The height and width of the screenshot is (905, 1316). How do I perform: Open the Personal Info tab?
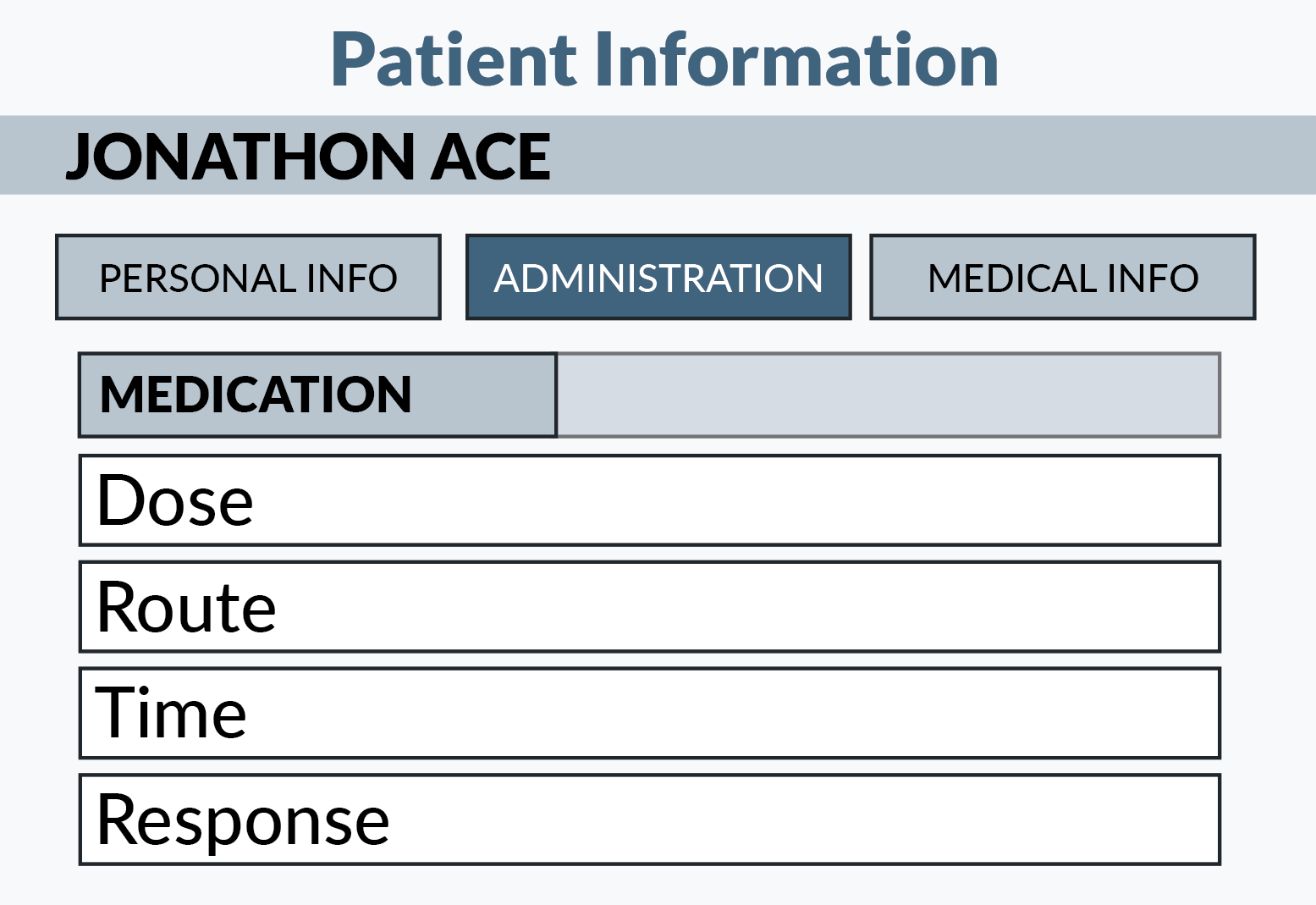(x=248, y=278)
